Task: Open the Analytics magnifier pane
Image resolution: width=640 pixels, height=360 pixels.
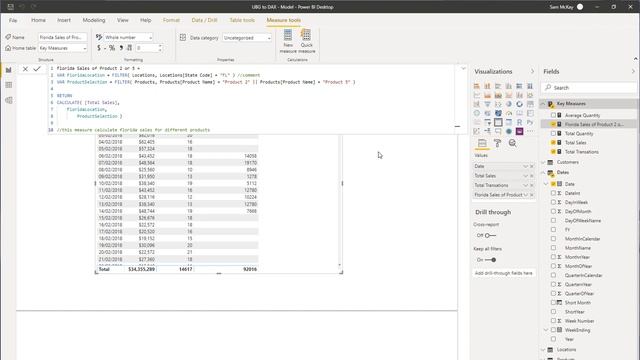Action: click(512, 143)
